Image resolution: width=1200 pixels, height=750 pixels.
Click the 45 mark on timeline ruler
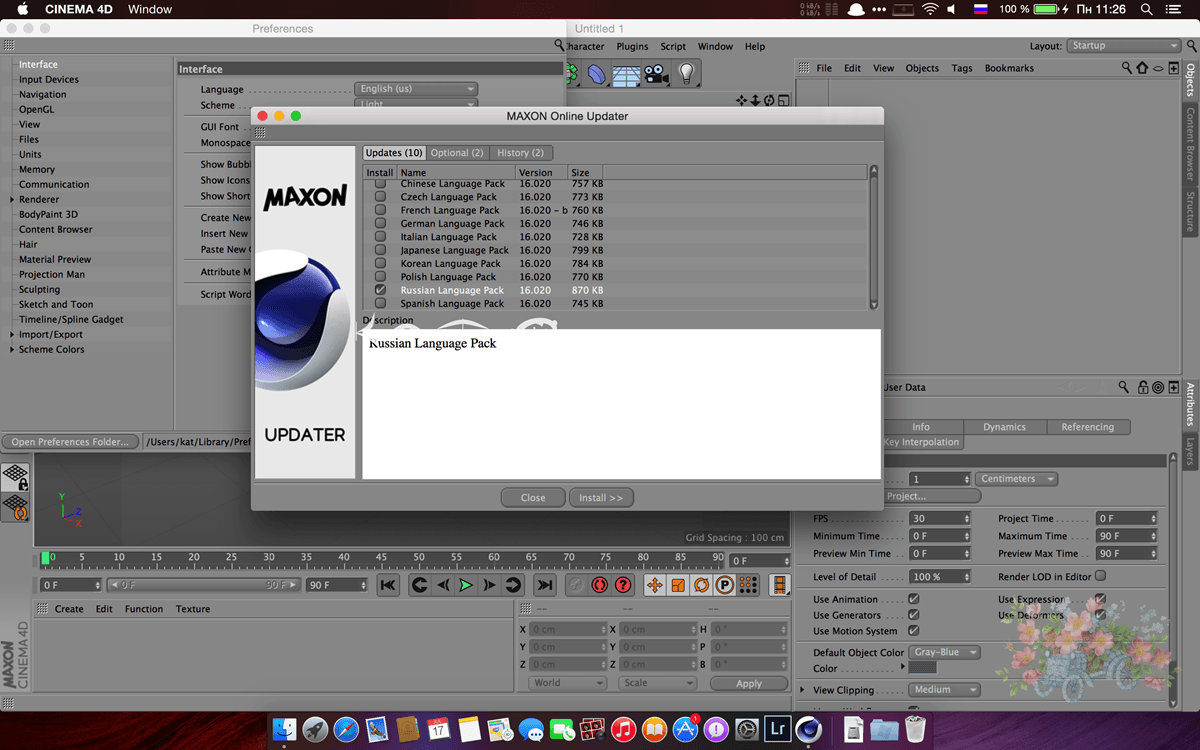point(381,557)
